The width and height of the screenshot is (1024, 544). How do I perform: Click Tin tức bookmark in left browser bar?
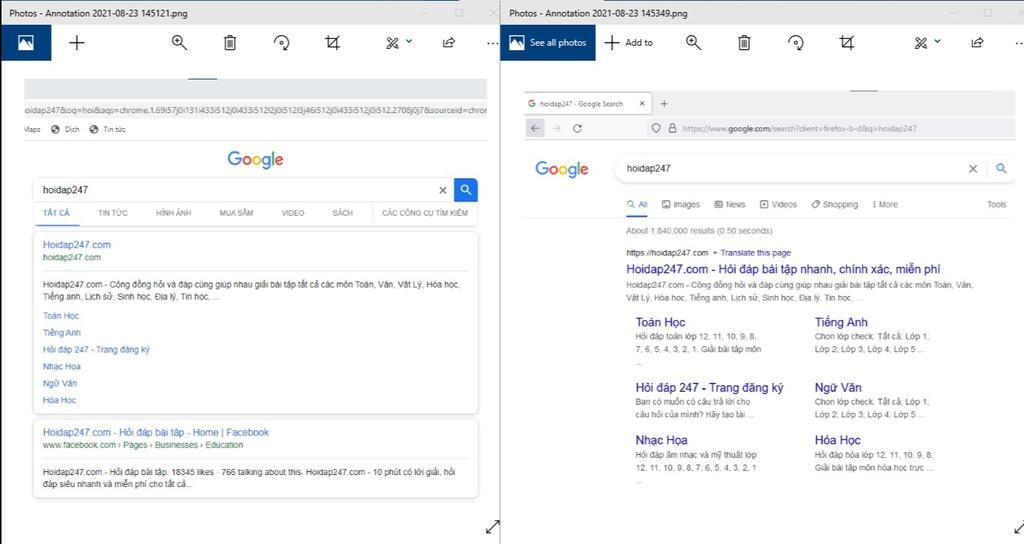pos(108,129)
